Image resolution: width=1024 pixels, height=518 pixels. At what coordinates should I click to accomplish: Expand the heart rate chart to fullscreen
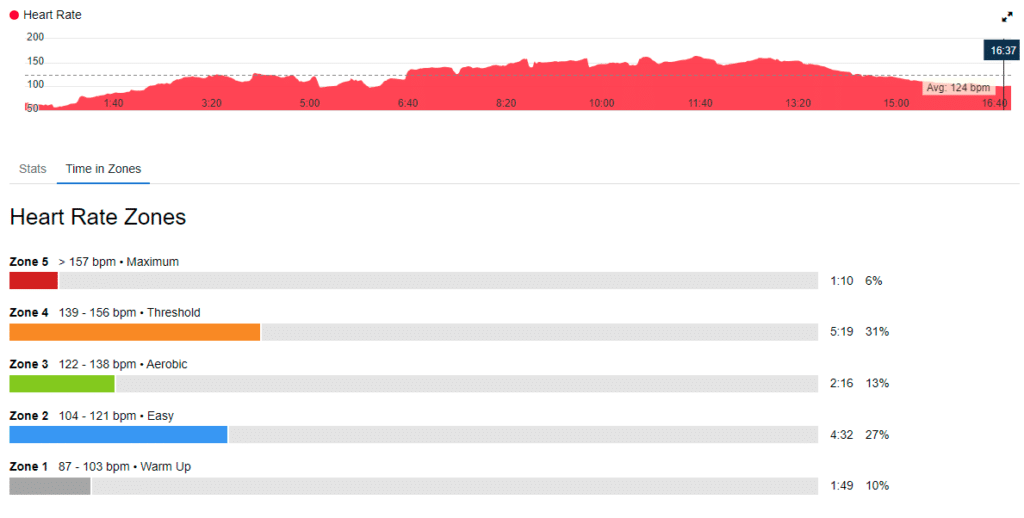(1006, 17)
